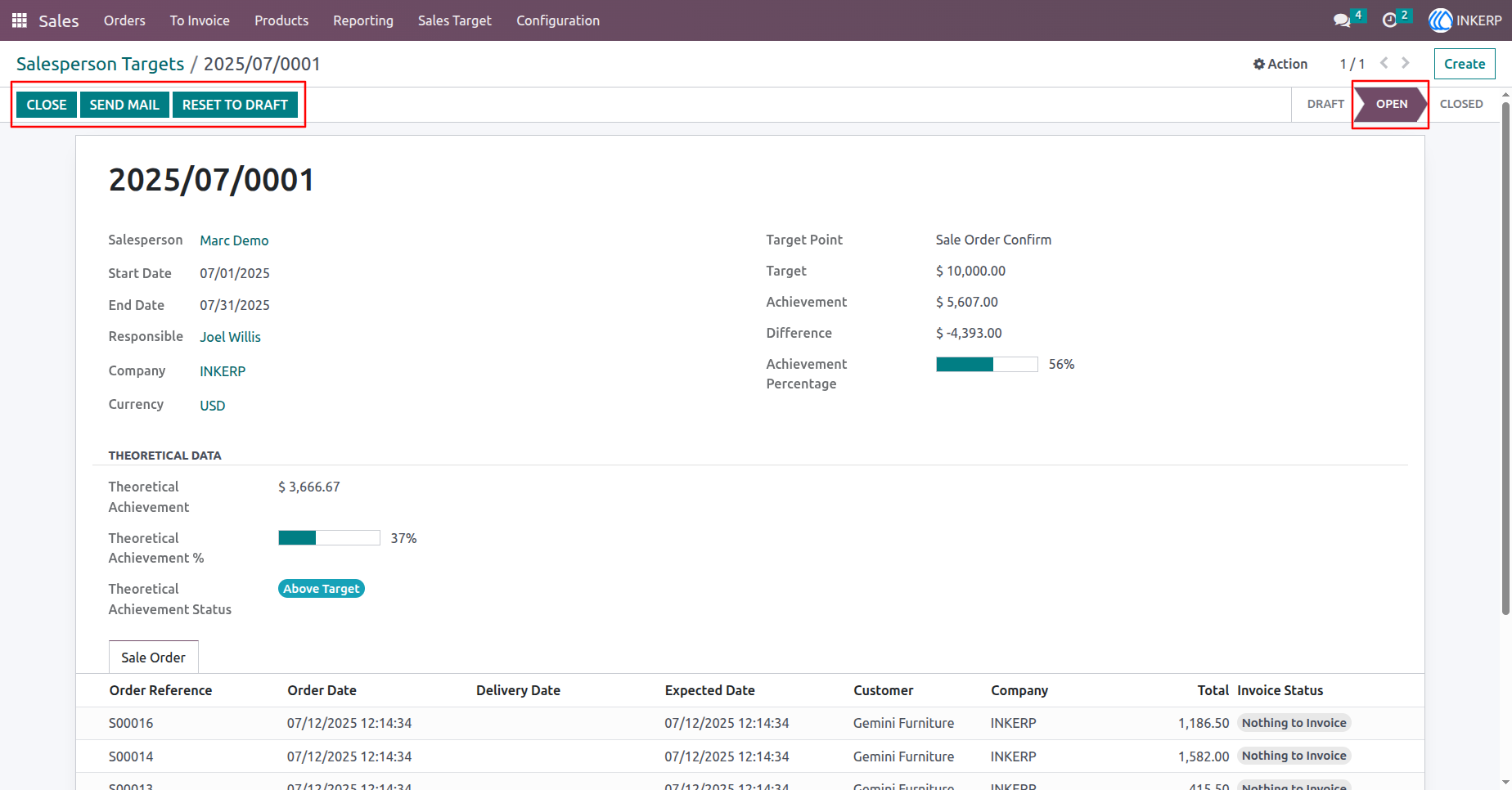Open the Action gear menu
Image resolution: width=1512 pixels, height=790 pixels.
click(1280, 64)
